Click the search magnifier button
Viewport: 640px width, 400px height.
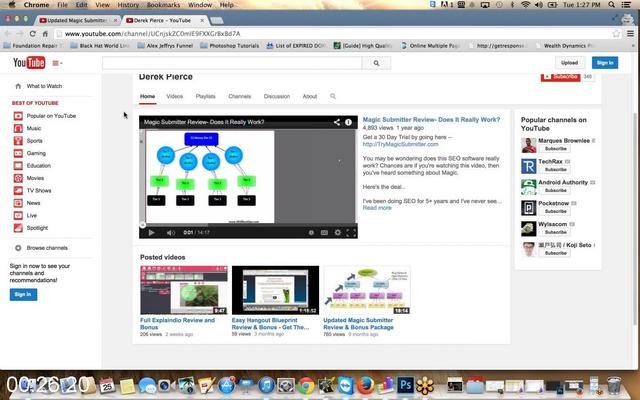(376, 63)
